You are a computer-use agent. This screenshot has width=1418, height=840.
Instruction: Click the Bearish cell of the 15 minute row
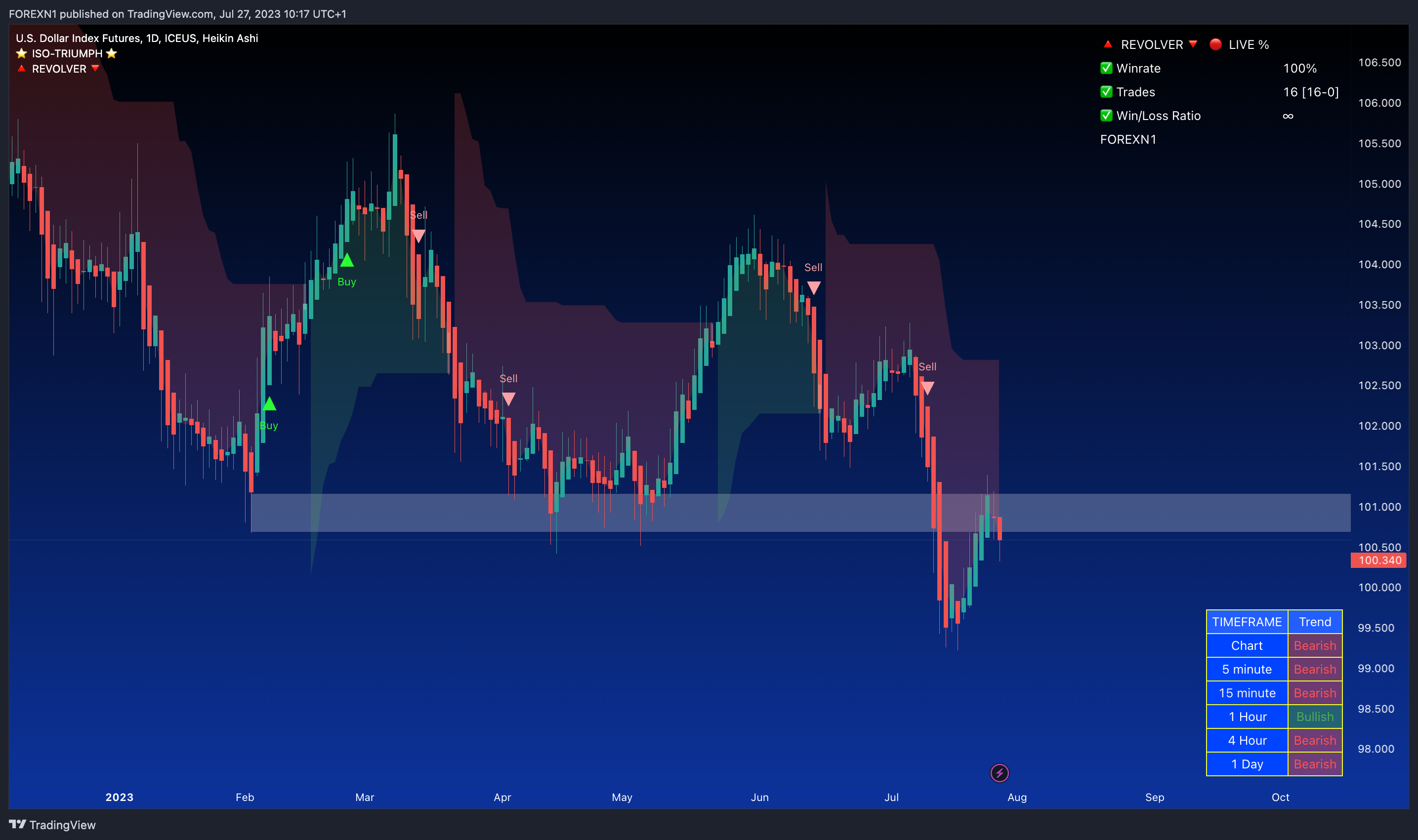pos(1315,693)
